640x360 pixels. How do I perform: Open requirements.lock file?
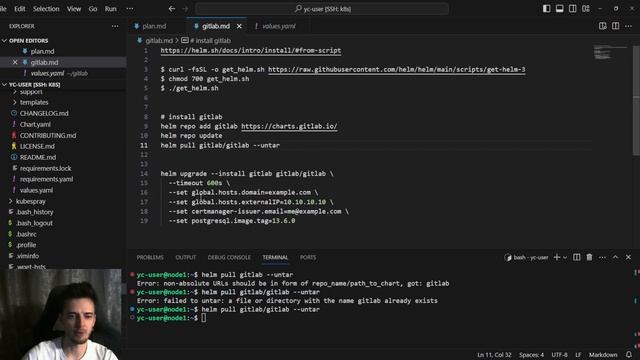45,168
